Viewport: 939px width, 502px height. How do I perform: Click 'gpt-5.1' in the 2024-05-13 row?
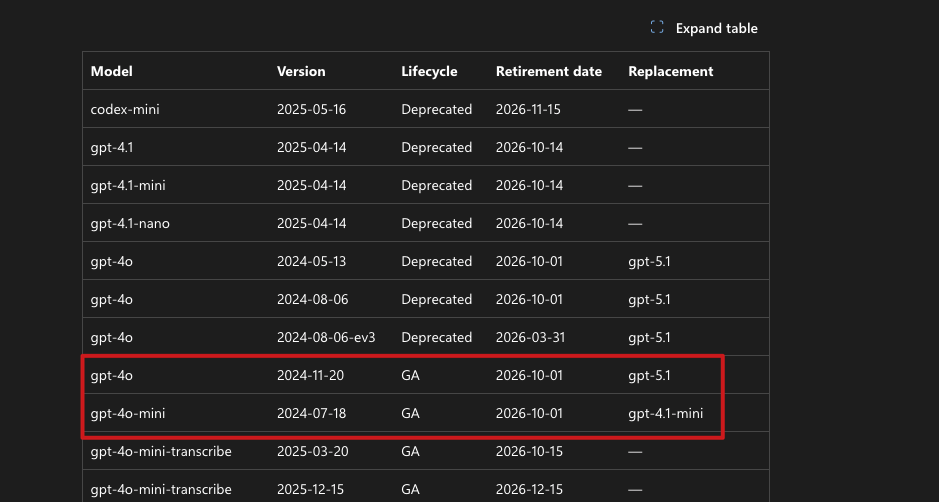pos(649,261)
